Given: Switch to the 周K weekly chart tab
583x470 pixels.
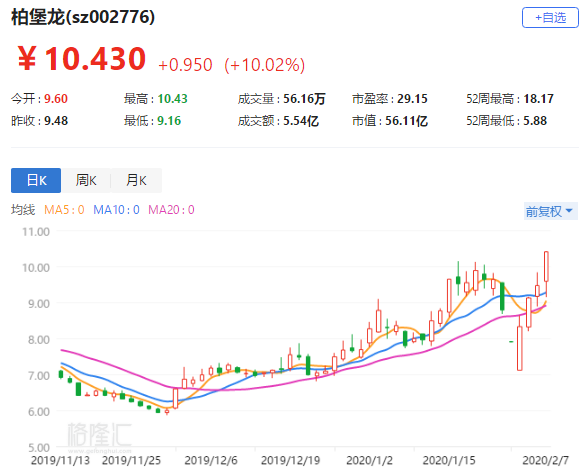Looking at the screenshot, I should click(86, 180).
